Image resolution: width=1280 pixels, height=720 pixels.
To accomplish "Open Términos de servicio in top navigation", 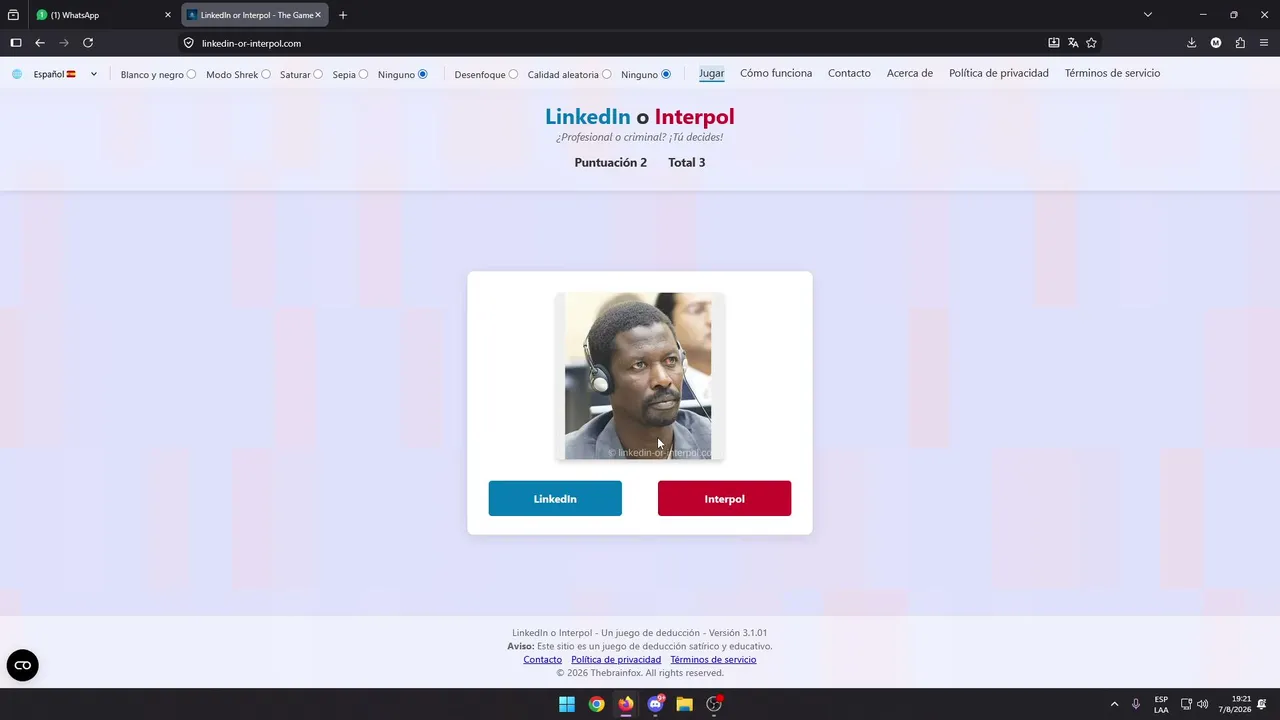I will [1112, 73].
